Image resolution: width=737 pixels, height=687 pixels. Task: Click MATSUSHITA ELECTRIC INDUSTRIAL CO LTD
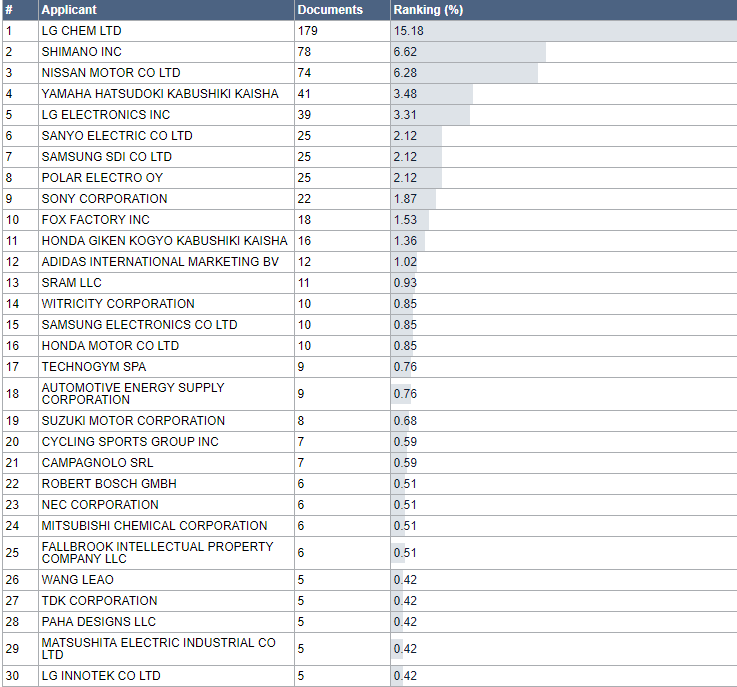pos(158,648)
